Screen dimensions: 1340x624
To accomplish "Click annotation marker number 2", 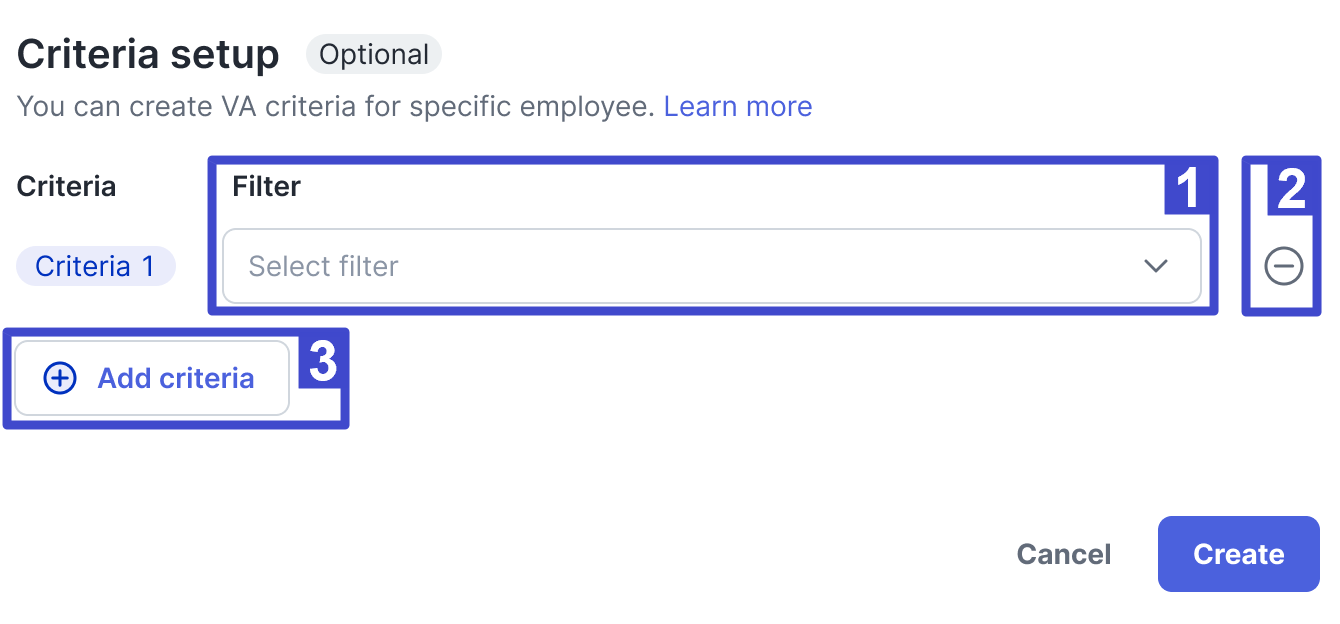I will tap(1292, 188).
